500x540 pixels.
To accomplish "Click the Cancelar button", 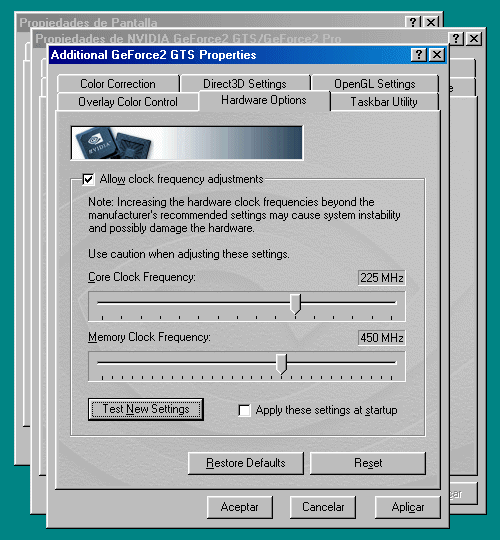I will click(x=323, y=507).
